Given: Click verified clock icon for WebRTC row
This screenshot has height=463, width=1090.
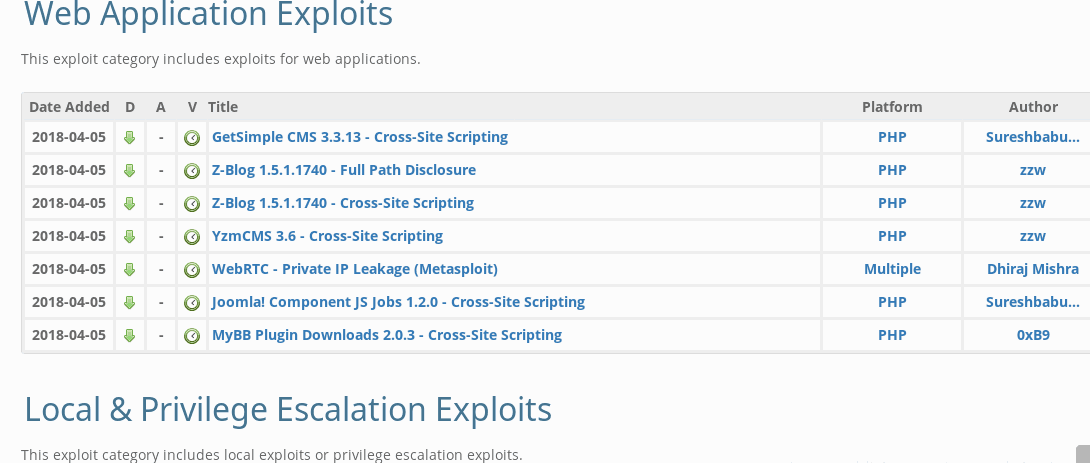Looking at the screenshot, I should coord(192,270).
